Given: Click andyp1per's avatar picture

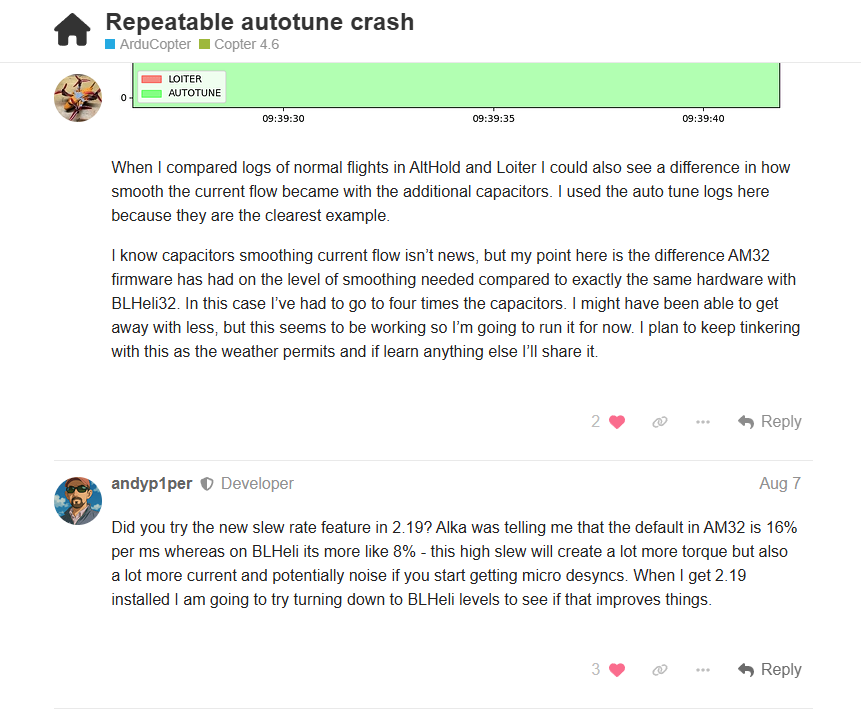Looking at the screenshot, I should [77, 501].
